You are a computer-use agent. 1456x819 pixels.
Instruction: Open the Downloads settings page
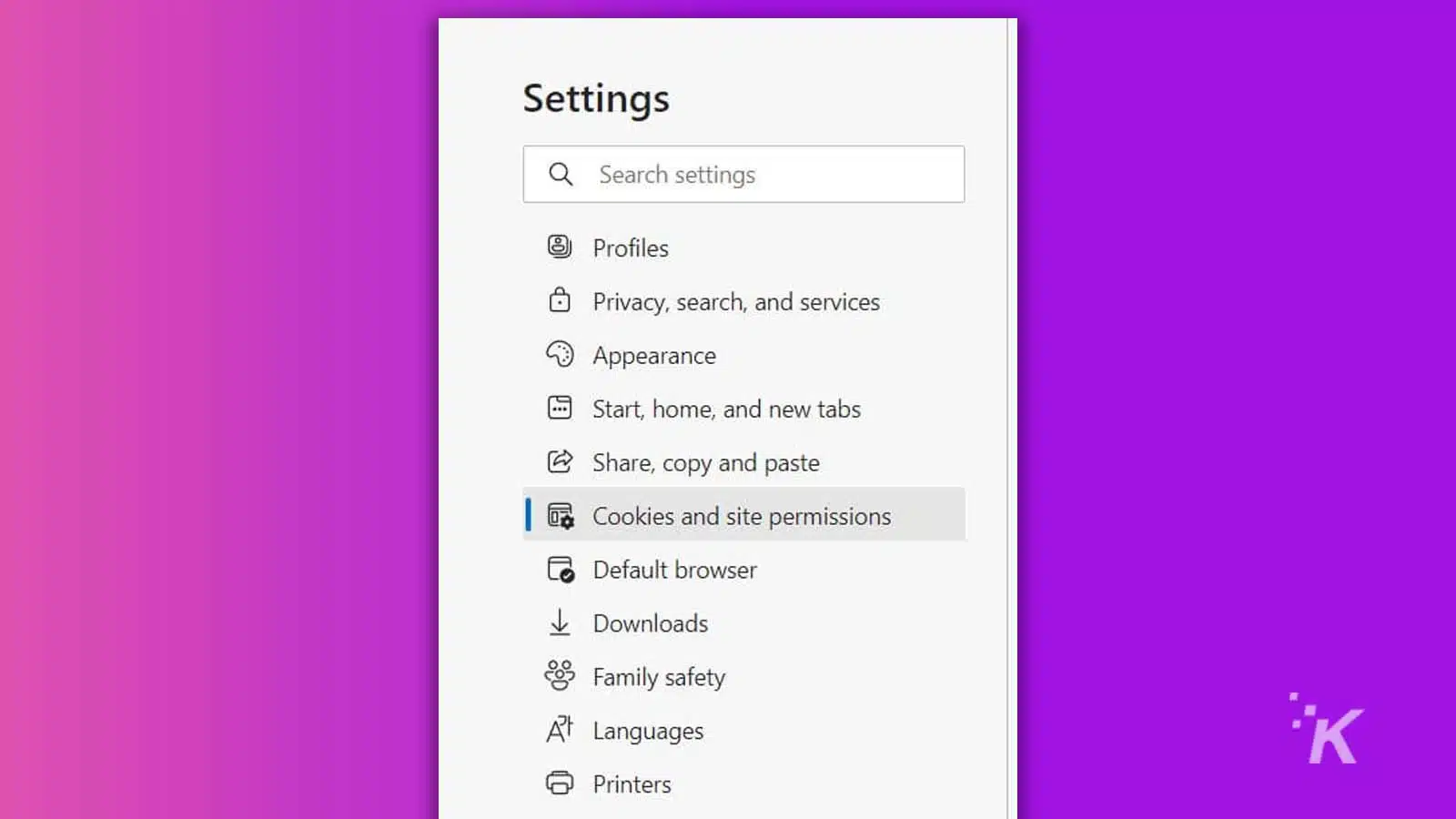click(x=650, y=622)
